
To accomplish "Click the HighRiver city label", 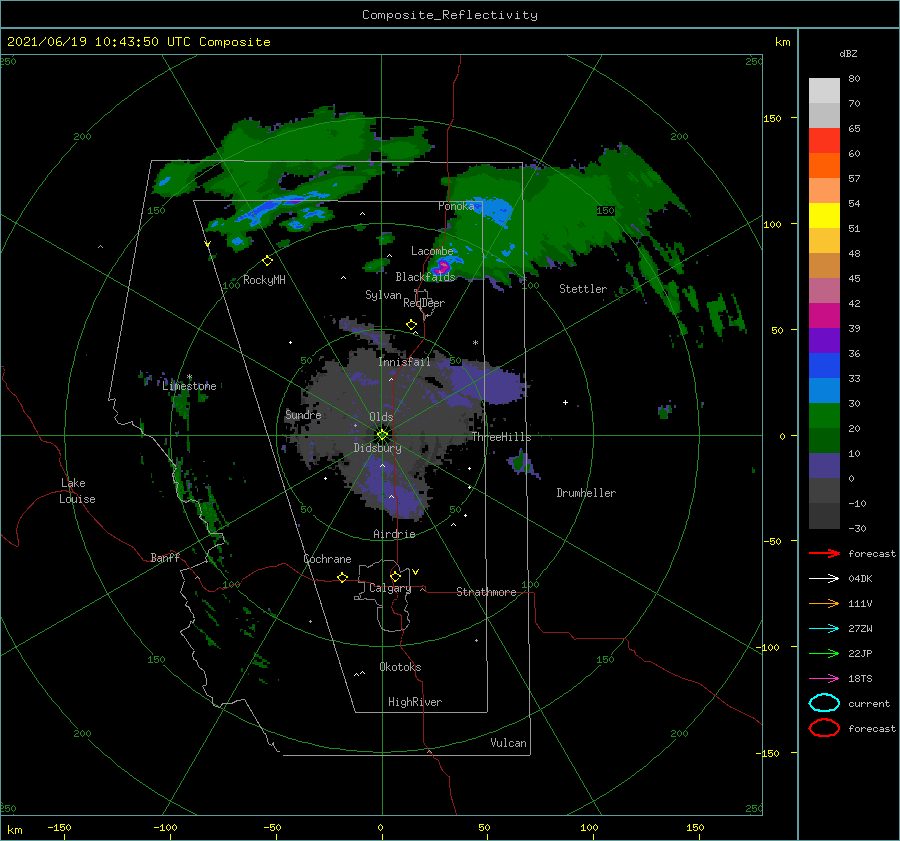I will (x=415, y=702).
